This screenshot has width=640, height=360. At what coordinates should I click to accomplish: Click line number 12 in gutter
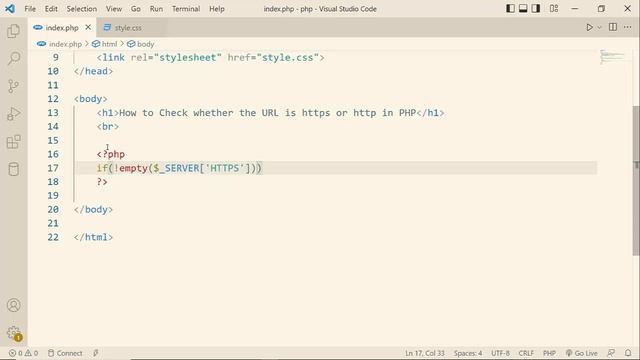(53, 99)
